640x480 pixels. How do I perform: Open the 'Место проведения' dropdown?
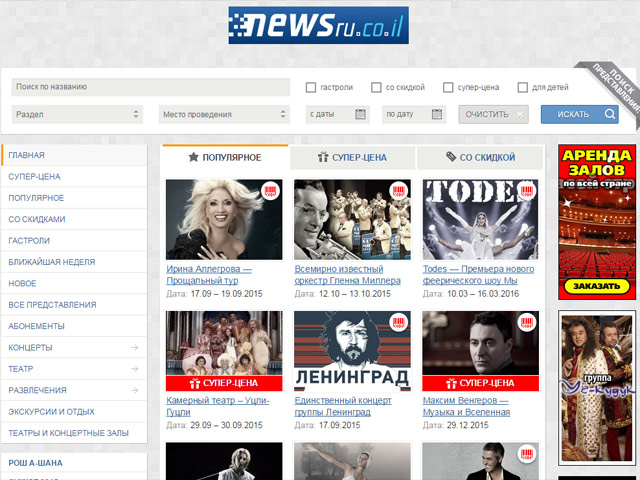224,114
